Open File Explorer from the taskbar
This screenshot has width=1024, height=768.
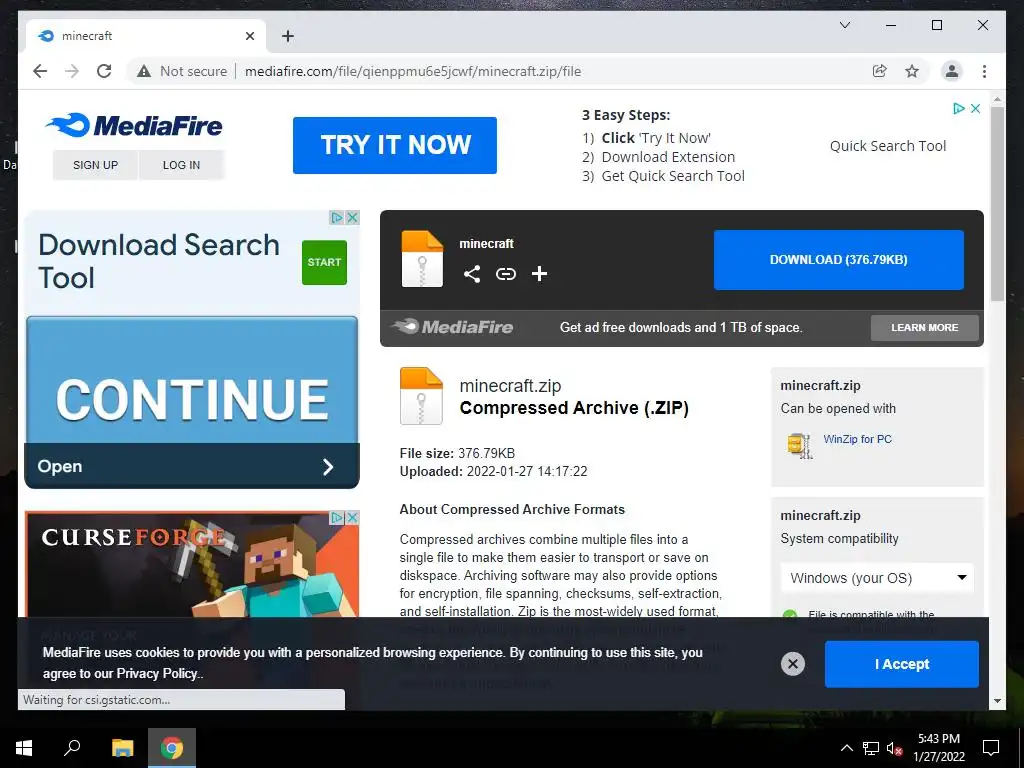(122, 748)
